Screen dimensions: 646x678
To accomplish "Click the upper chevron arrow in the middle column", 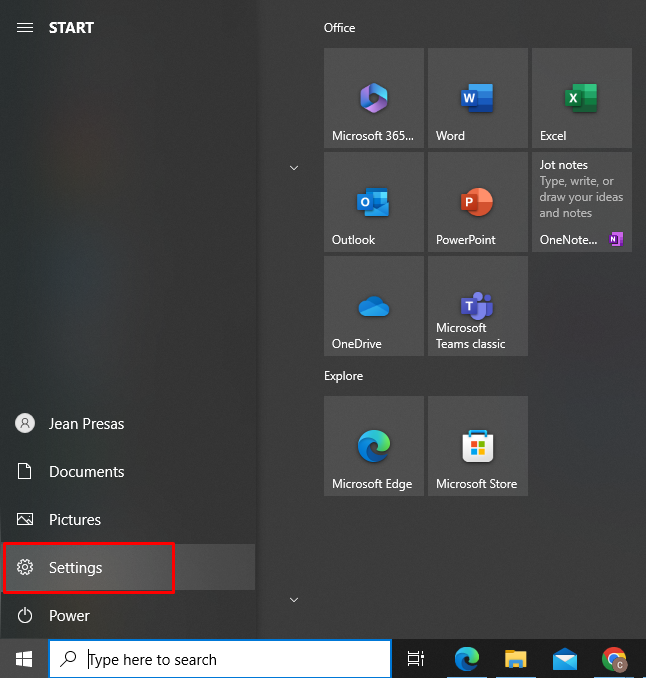I will tap(294, 168).
